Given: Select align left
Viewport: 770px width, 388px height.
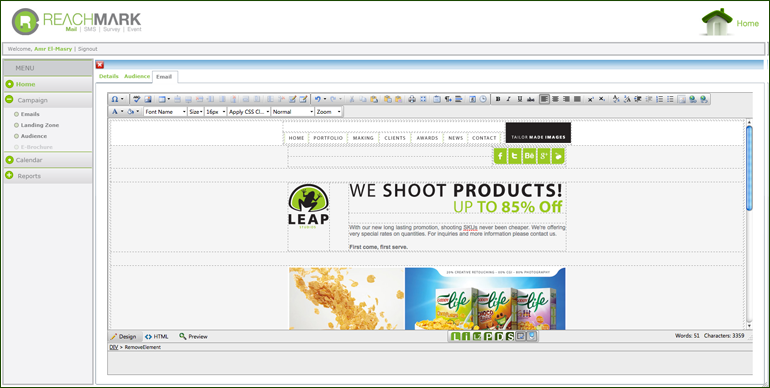Looking at the screenshot, I should [544, 99].
